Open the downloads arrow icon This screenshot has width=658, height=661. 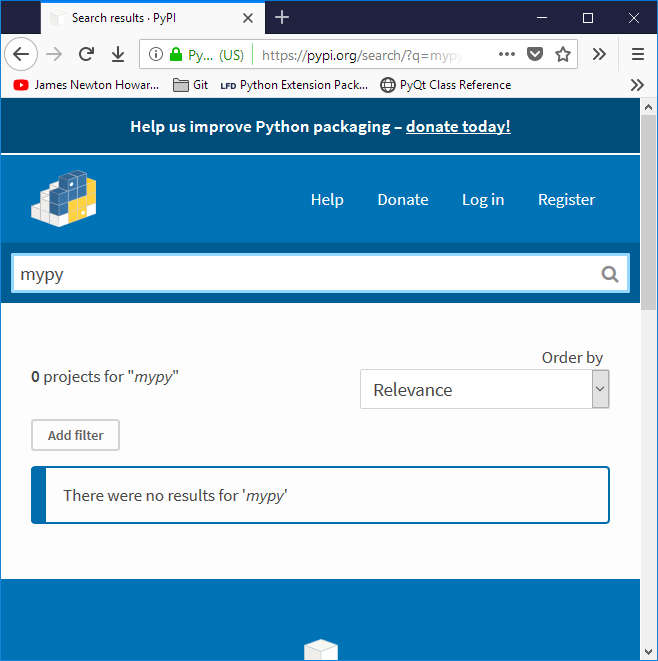[118, 54]
